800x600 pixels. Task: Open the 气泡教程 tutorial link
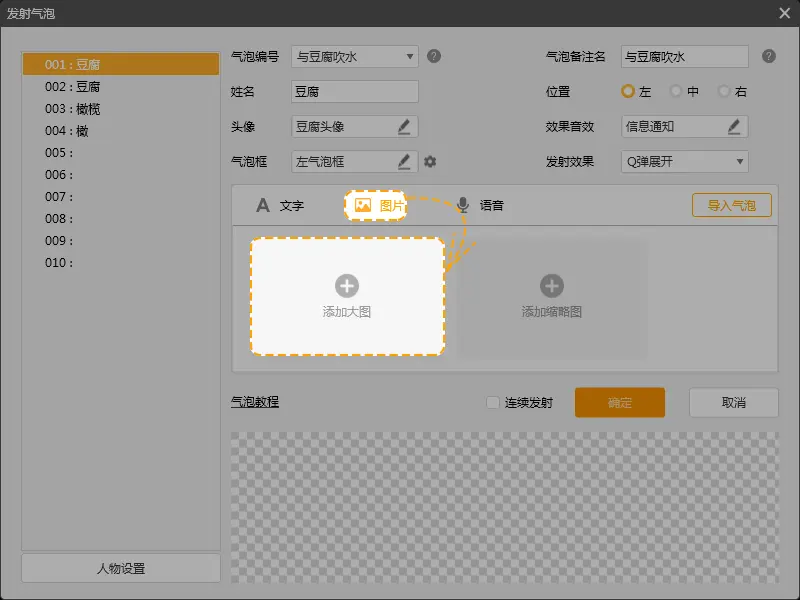pos(255,402)
